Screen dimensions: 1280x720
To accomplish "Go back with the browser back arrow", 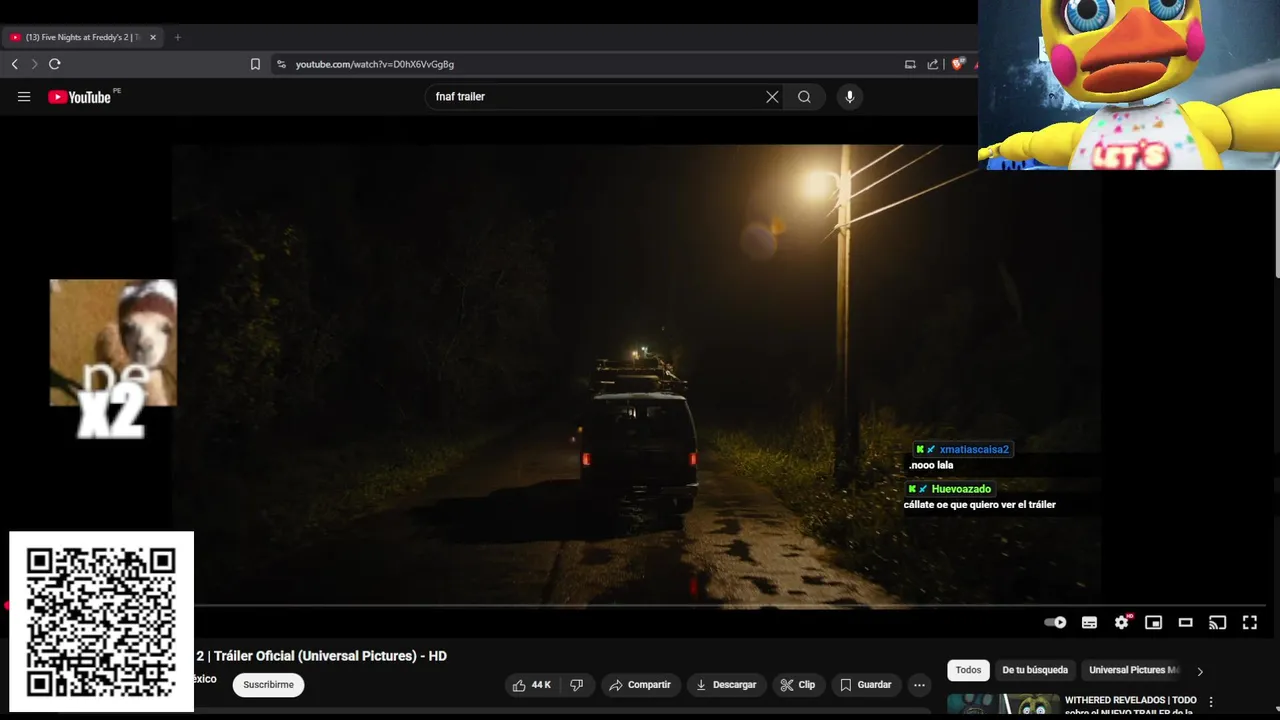I will (x=15, y=64).
